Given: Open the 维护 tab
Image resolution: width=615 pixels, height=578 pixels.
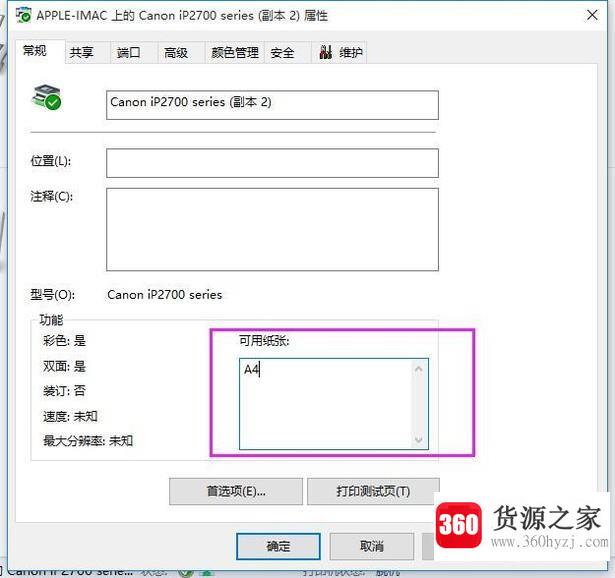Looking at the screenshot, I should (339, 53).
